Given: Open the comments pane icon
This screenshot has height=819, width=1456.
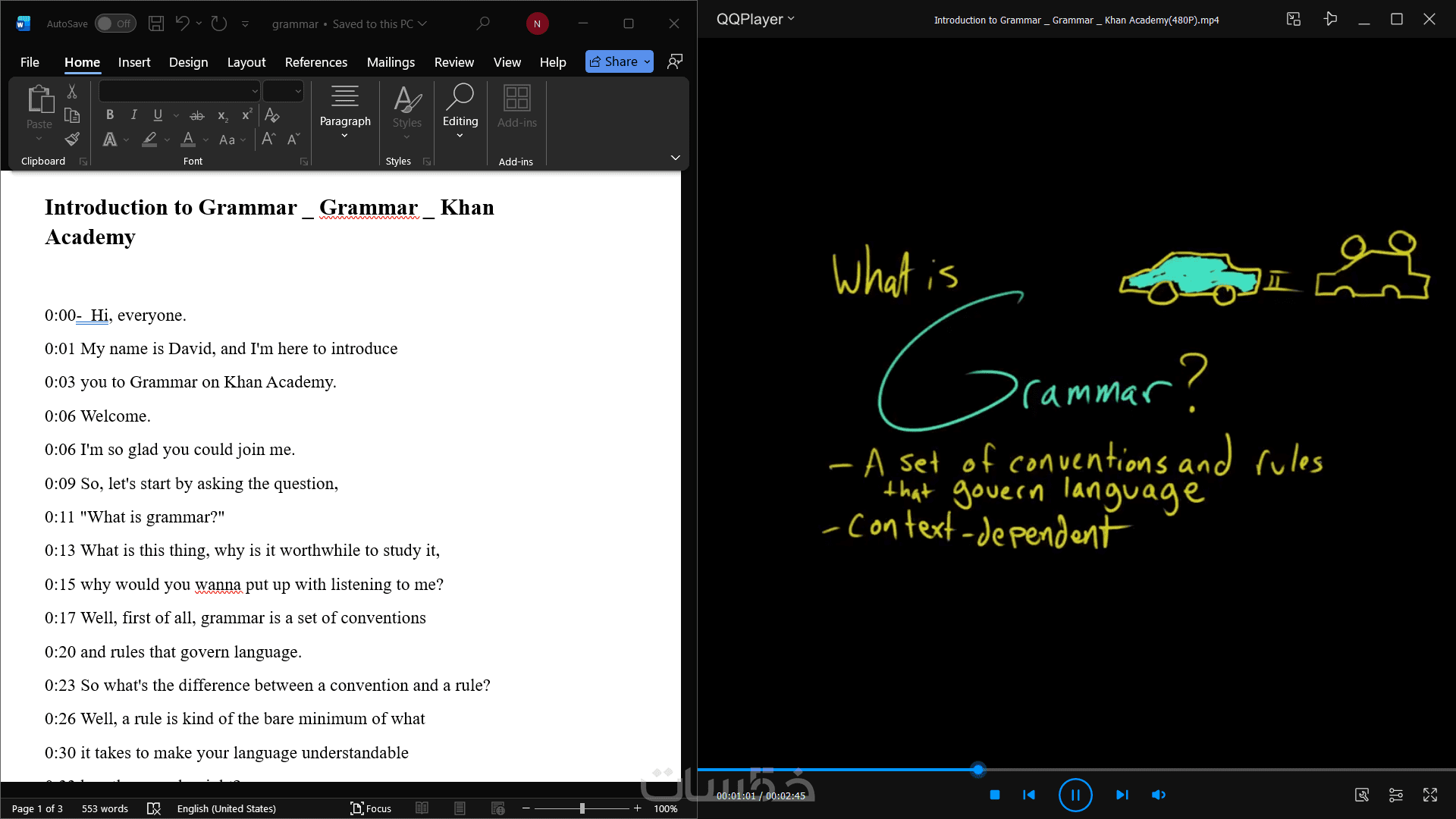Looking at the screenshot, I should [675, 61].
